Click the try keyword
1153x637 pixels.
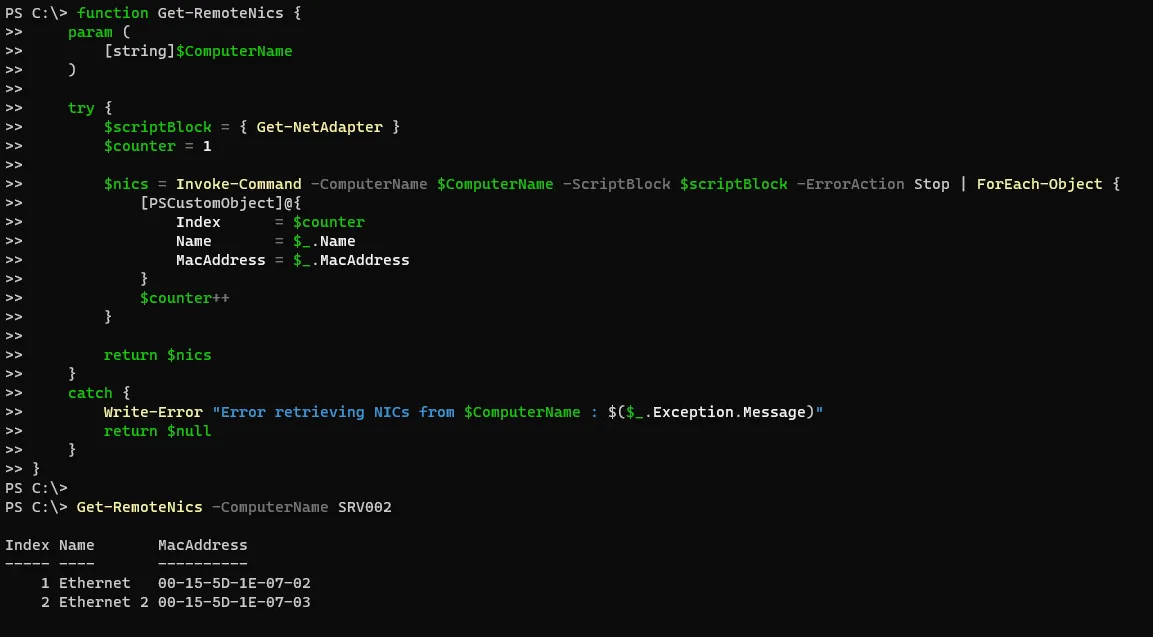(81, 108)
